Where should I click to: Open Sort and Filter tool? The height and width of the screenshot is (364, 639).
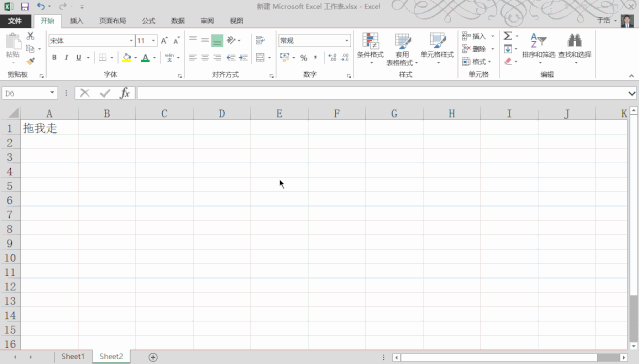point(538,48)
